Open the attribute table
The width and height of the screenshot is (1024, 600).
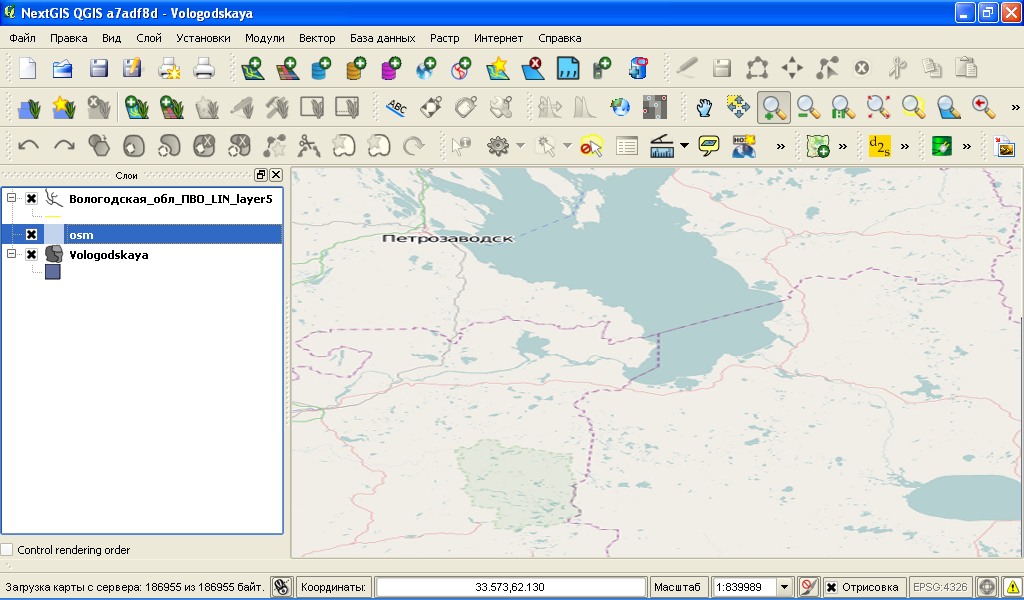[626, 145]
